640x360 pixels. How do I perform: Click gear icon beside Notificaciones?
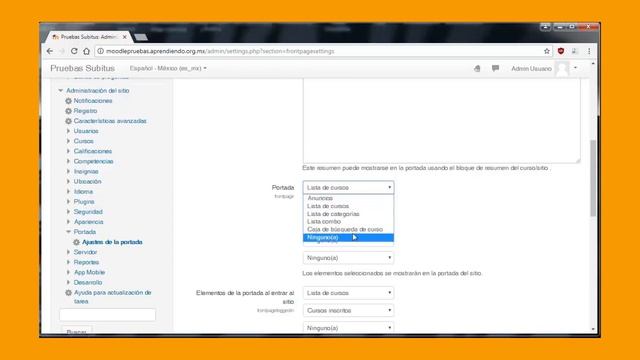pyautogui.click(x=69, y=101)
